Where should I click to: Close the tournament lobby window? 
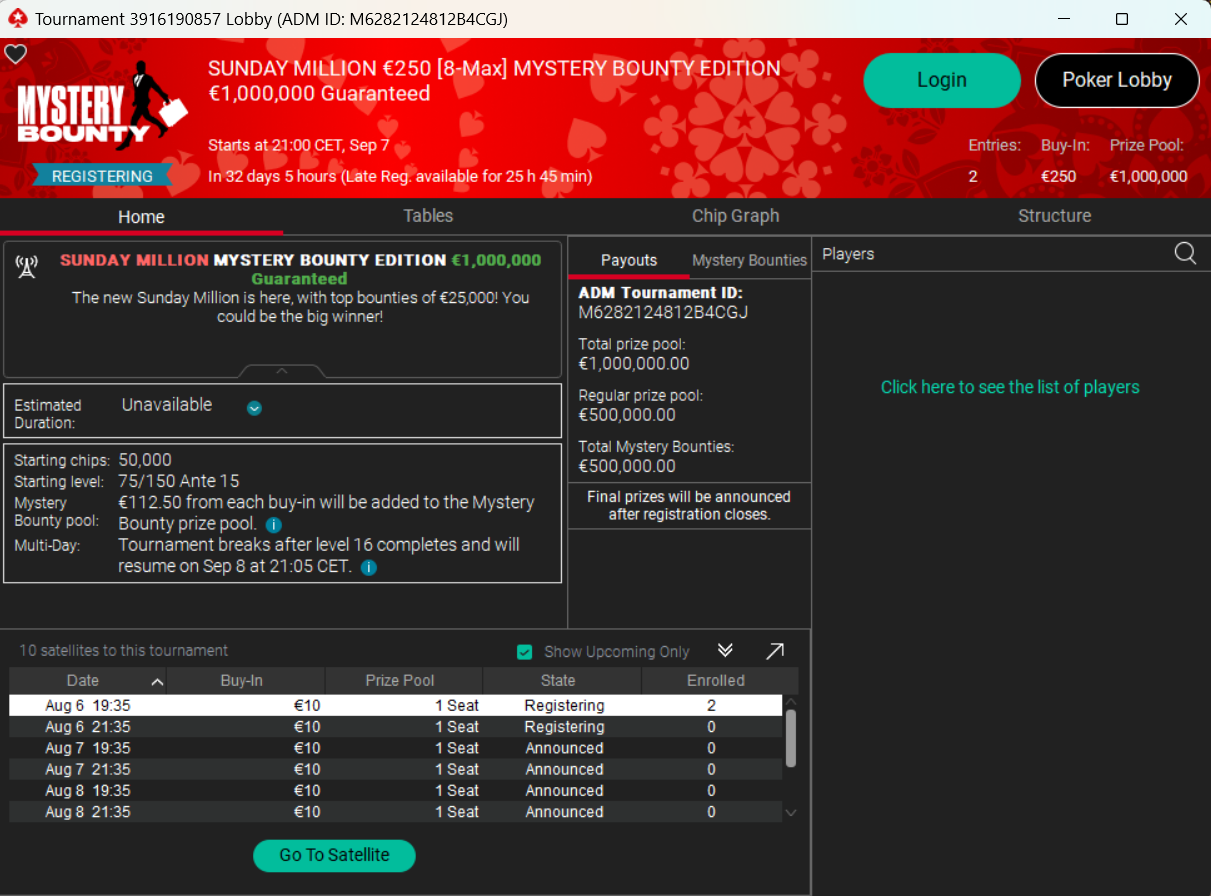1181,19
